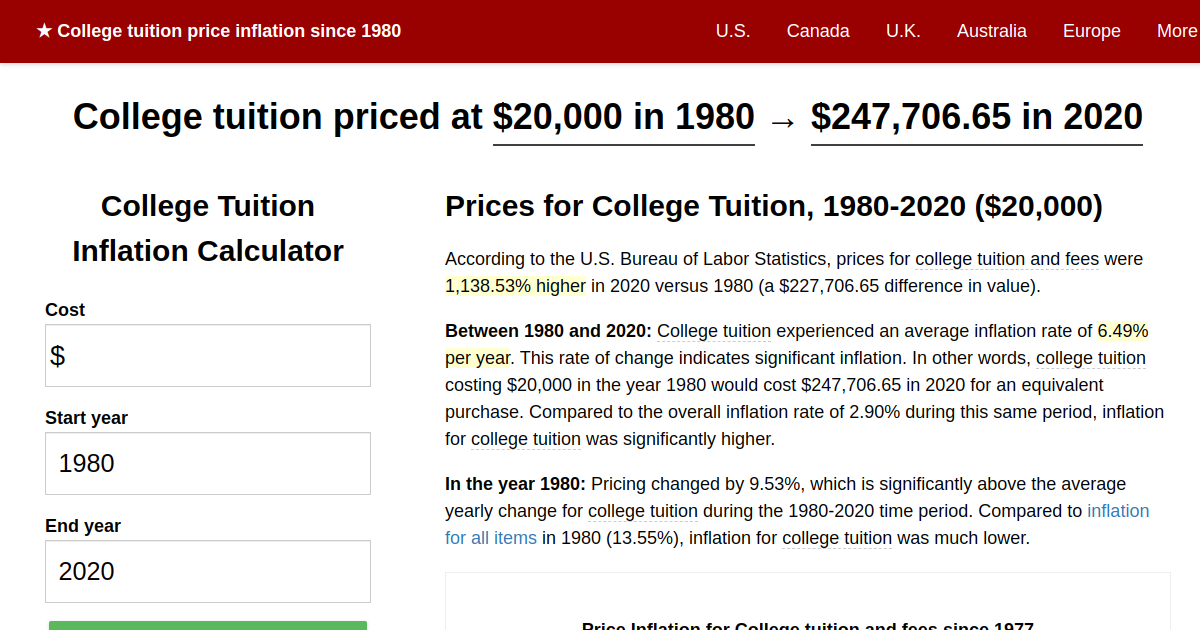The width and height of the screenshot is (1200, 630).
Task: Click the highlighted '6.49% per year' text
Action: [1122, 331]
